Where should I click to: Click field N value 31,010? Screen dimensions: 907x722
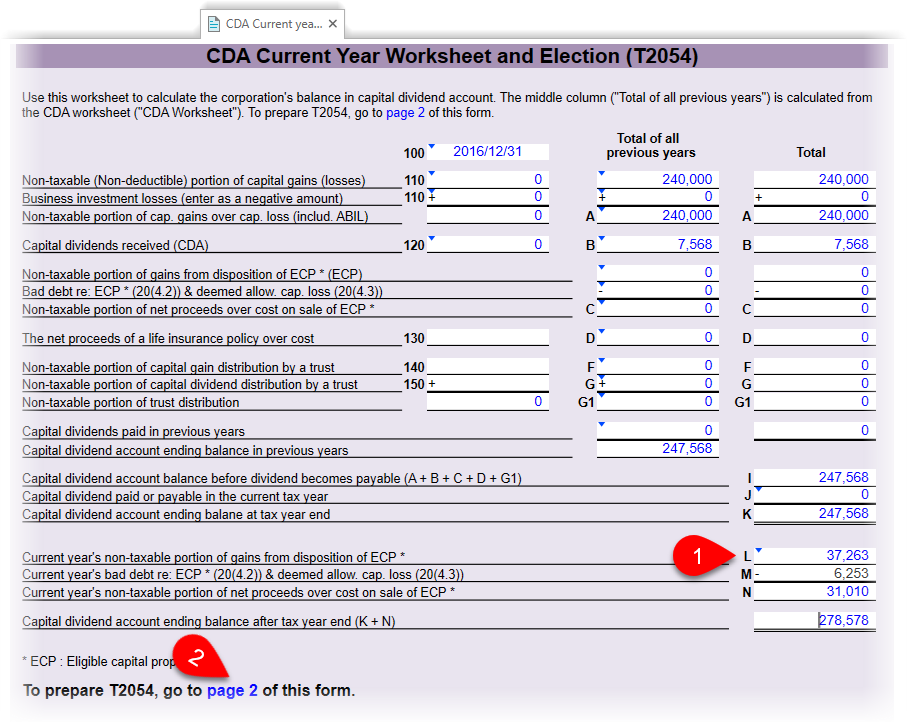(x=814, y=592)
